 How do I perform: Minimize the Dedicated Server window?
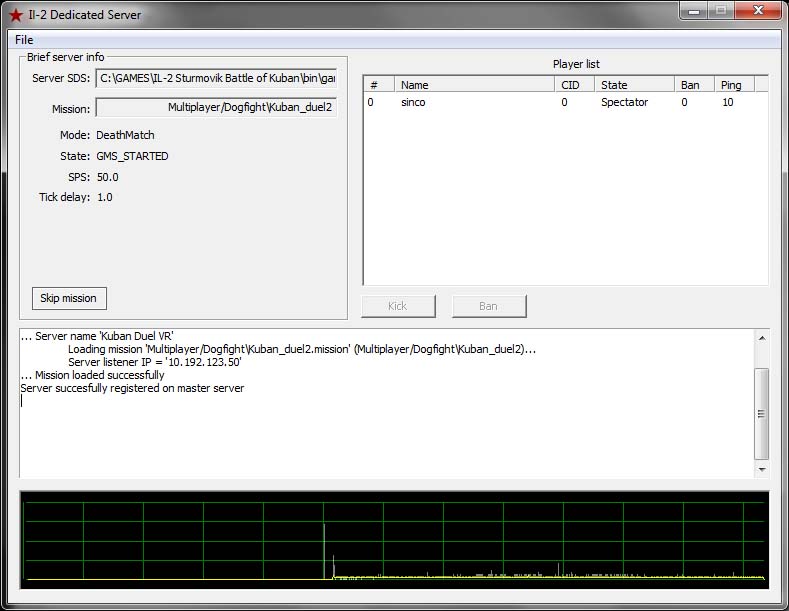tap(694, 11)
